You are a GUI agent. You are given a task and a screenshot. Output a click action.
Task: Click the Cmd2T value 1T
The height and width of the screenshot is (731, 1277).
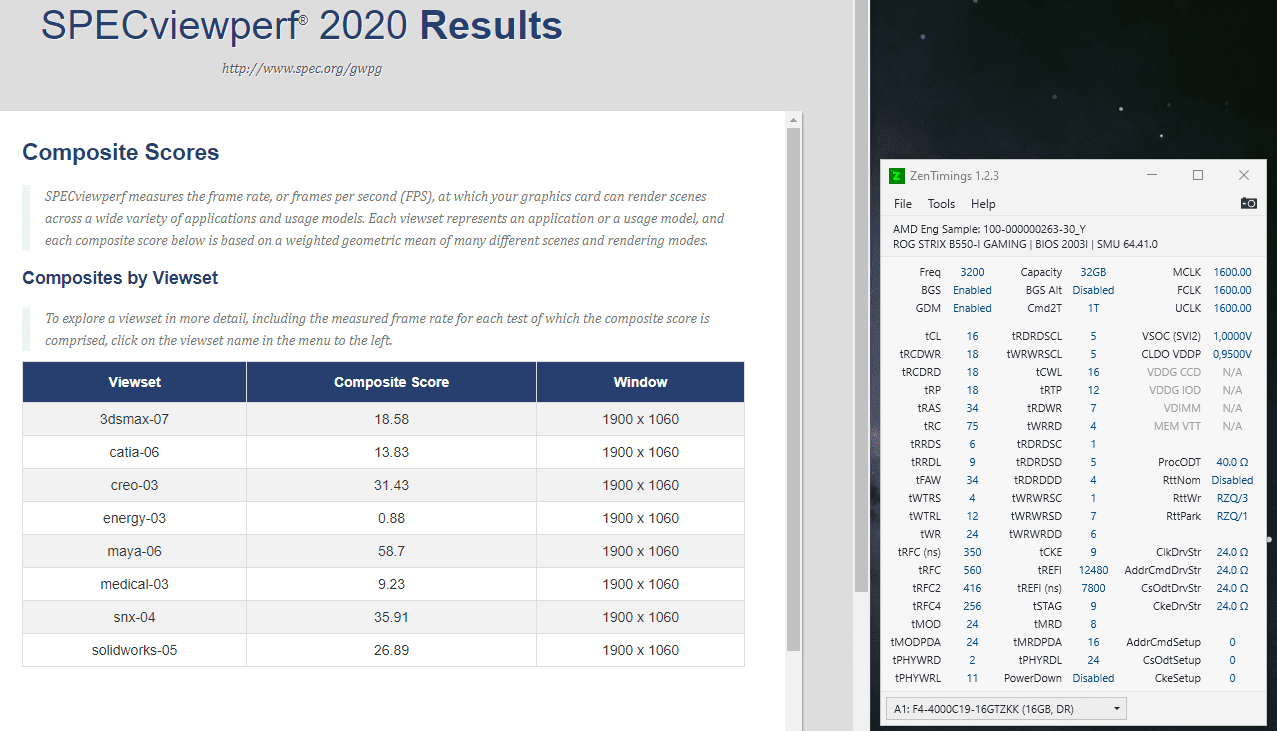tap(1093, 308)
